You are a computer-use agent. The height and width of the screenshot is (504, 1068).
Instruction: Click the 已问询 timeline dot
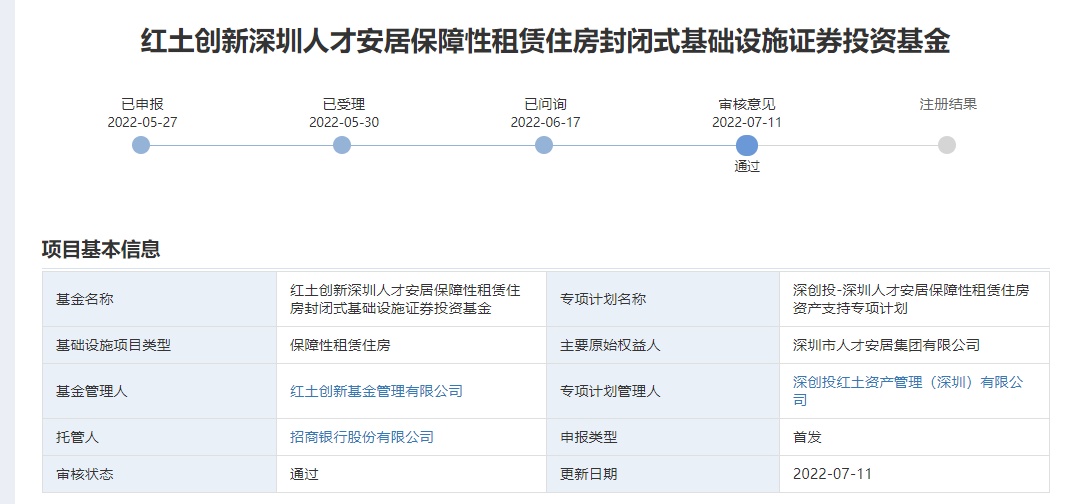coord(544,145)
